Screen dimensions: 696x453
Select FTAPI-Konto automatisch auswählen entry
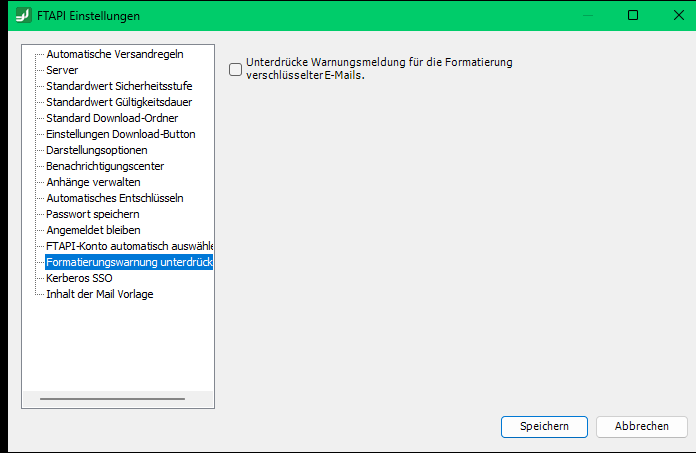coord(129,246)
